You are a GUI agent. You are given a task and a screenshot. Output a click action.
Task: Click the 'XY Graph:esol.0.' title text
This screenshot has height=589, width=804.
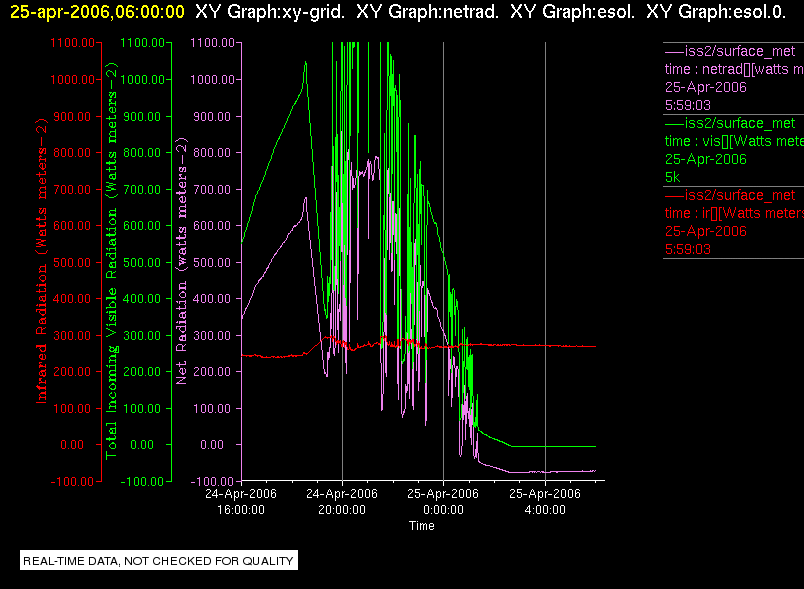(716, 11)
